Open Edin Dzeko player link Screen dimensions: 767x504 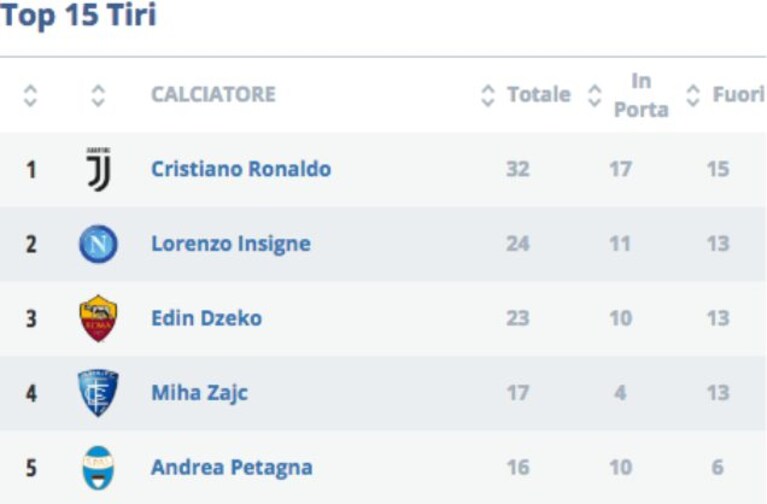pos(206,319)
